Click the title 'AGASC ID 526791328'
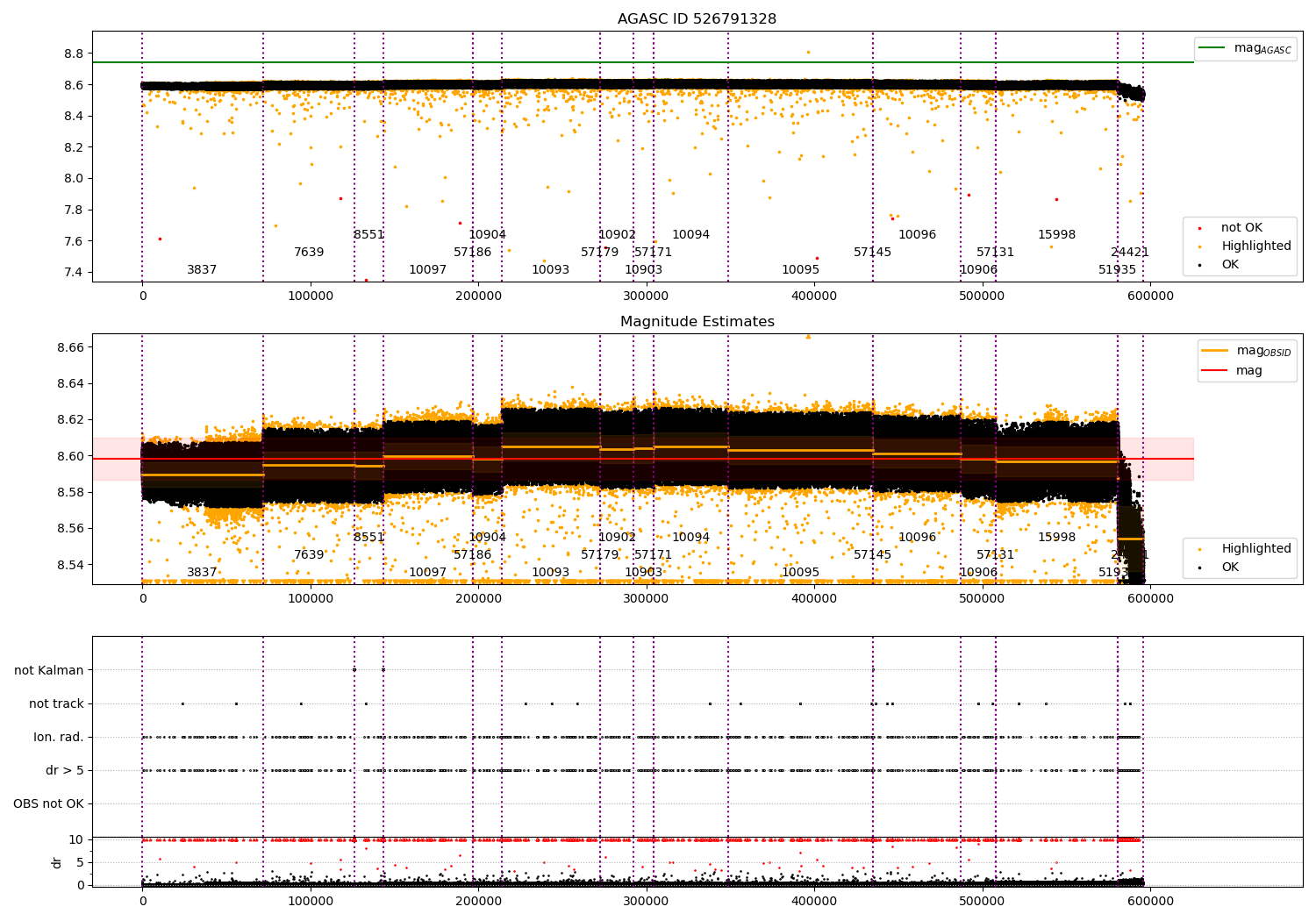This screenshot has width=1316, height=921. tap(697, 19)
